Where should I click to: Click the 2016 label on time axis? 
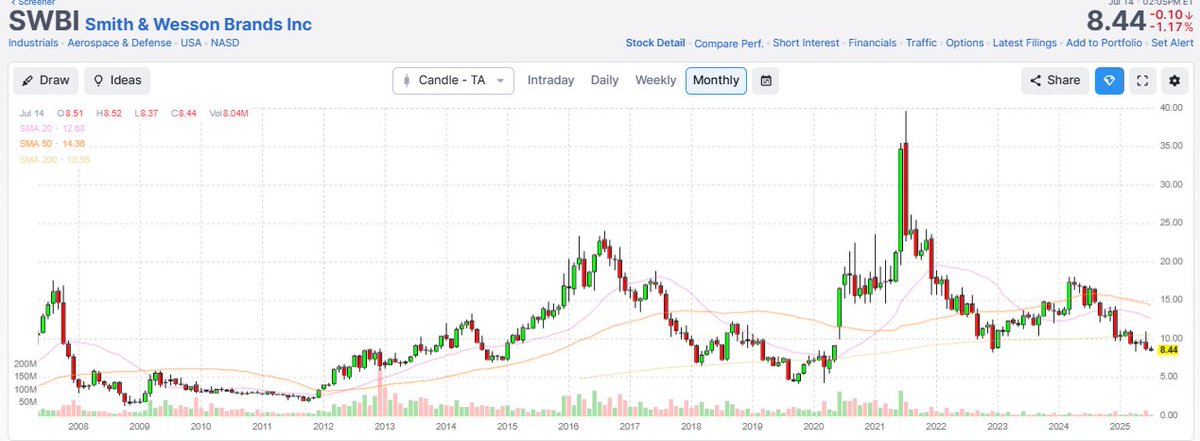pyautogui.click(x=567, y=425)
